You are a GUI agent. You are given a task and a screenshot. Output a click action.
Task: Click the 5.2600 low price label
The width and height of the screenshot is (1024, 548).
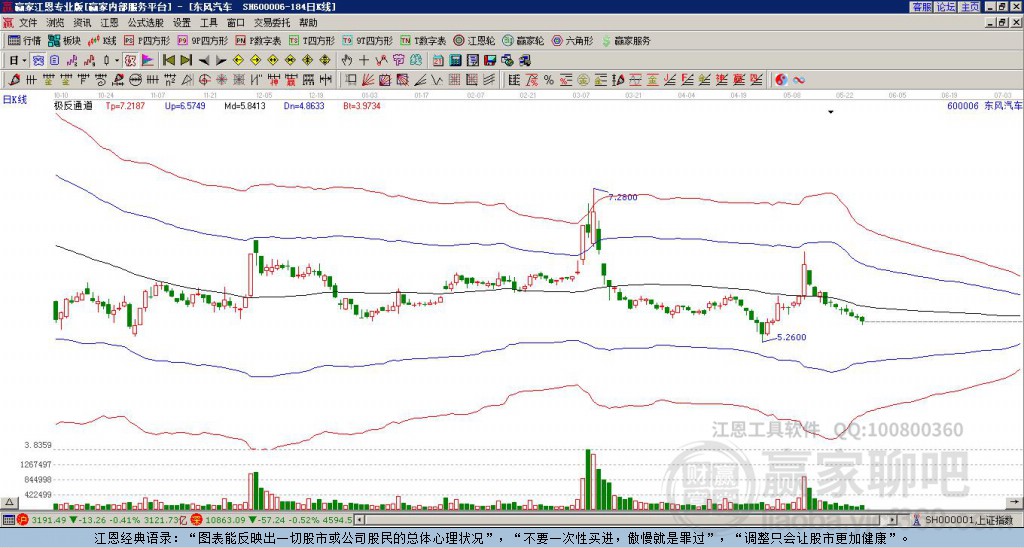point(792,338)
